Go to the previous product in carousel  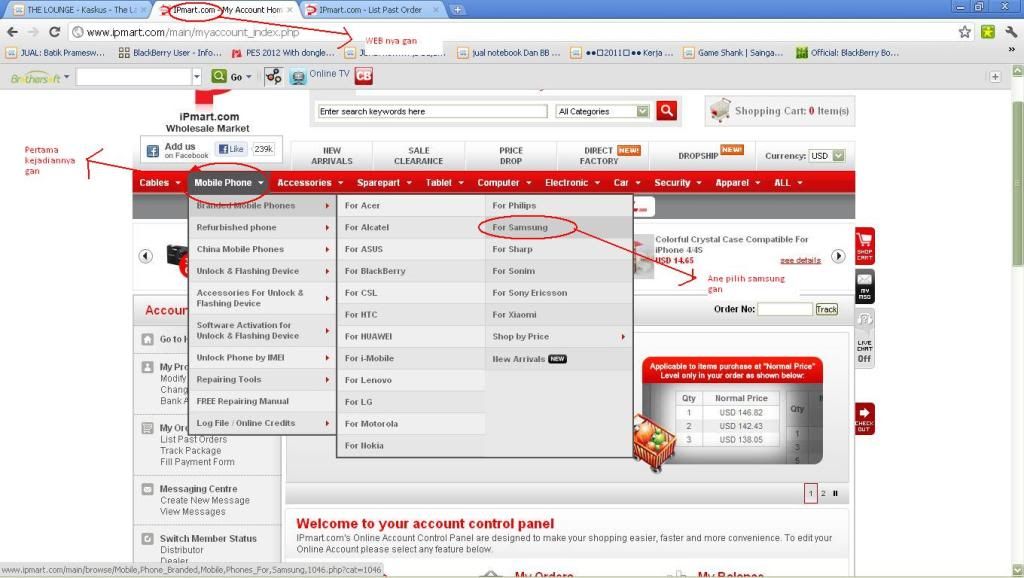[x=146, y=256]
